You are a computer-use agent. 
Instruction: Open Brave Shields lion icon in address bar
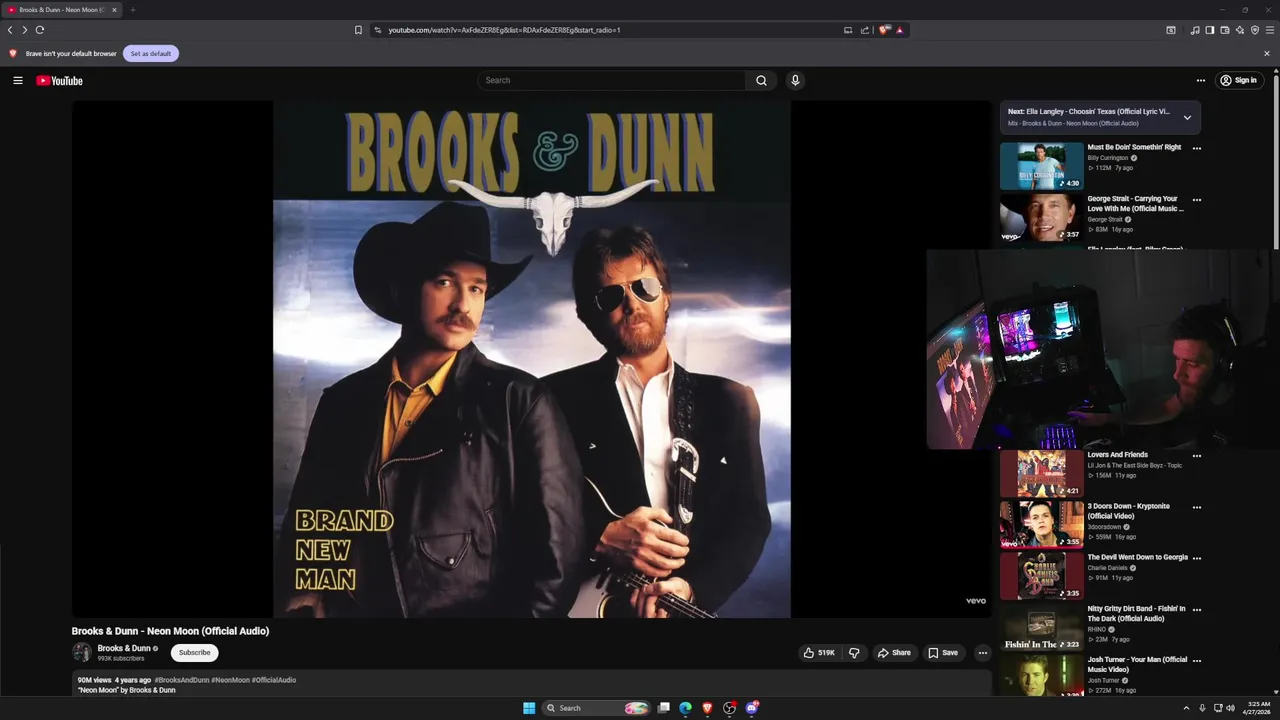point(884,30)
